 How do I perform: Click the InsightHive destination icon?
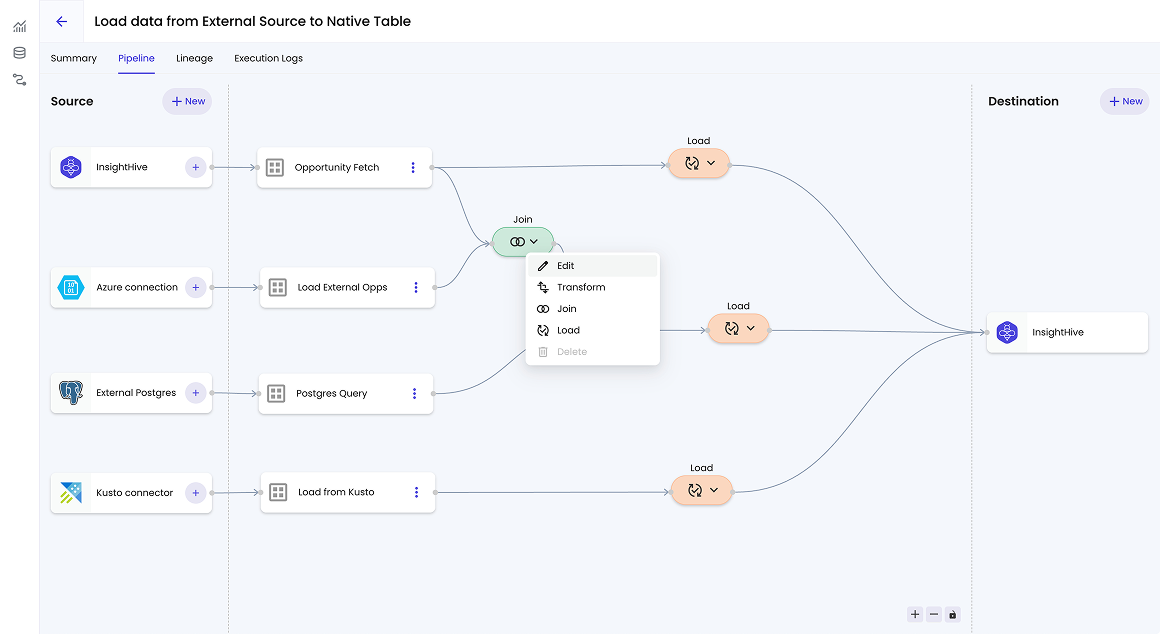click(1007, 333)
